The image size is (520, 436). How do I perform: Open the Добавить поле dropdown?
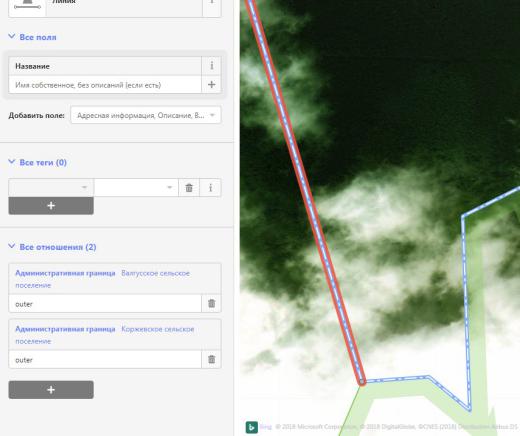(146, 115)
